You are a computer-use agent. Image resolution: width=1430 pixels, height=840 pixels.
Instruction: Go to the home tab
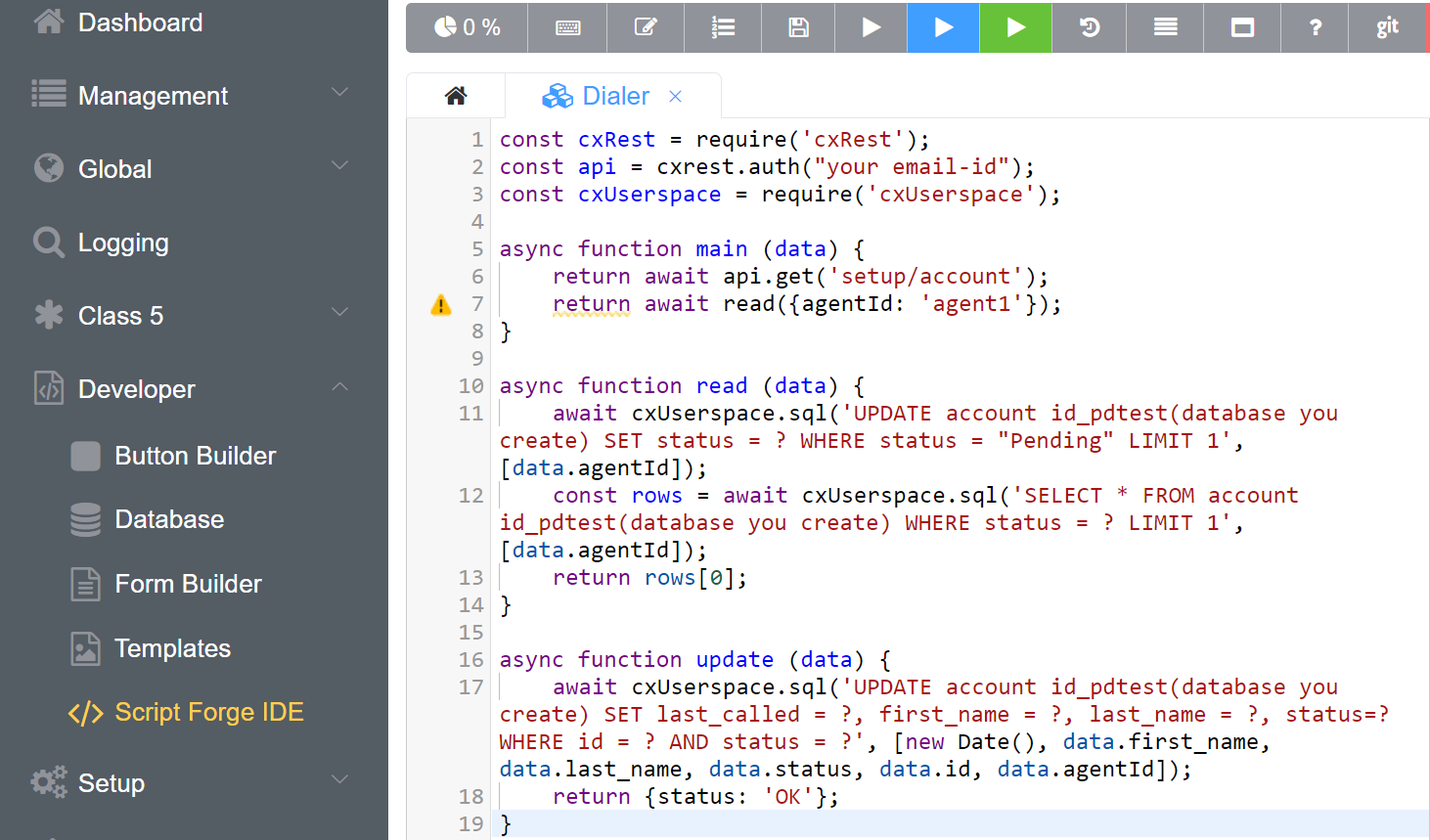[456, 96]
